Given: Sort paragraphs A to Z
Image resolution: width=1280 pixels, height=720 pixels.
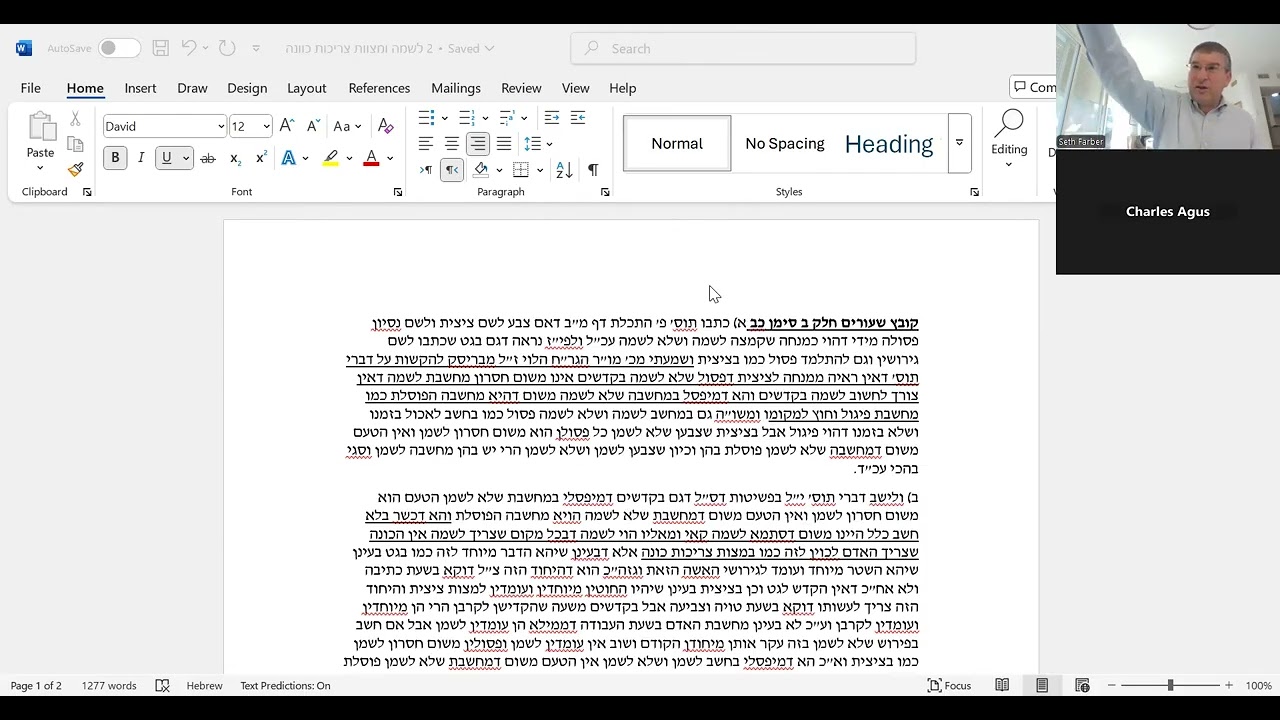Looking at the screenshot, I should [x=564, y=170].
